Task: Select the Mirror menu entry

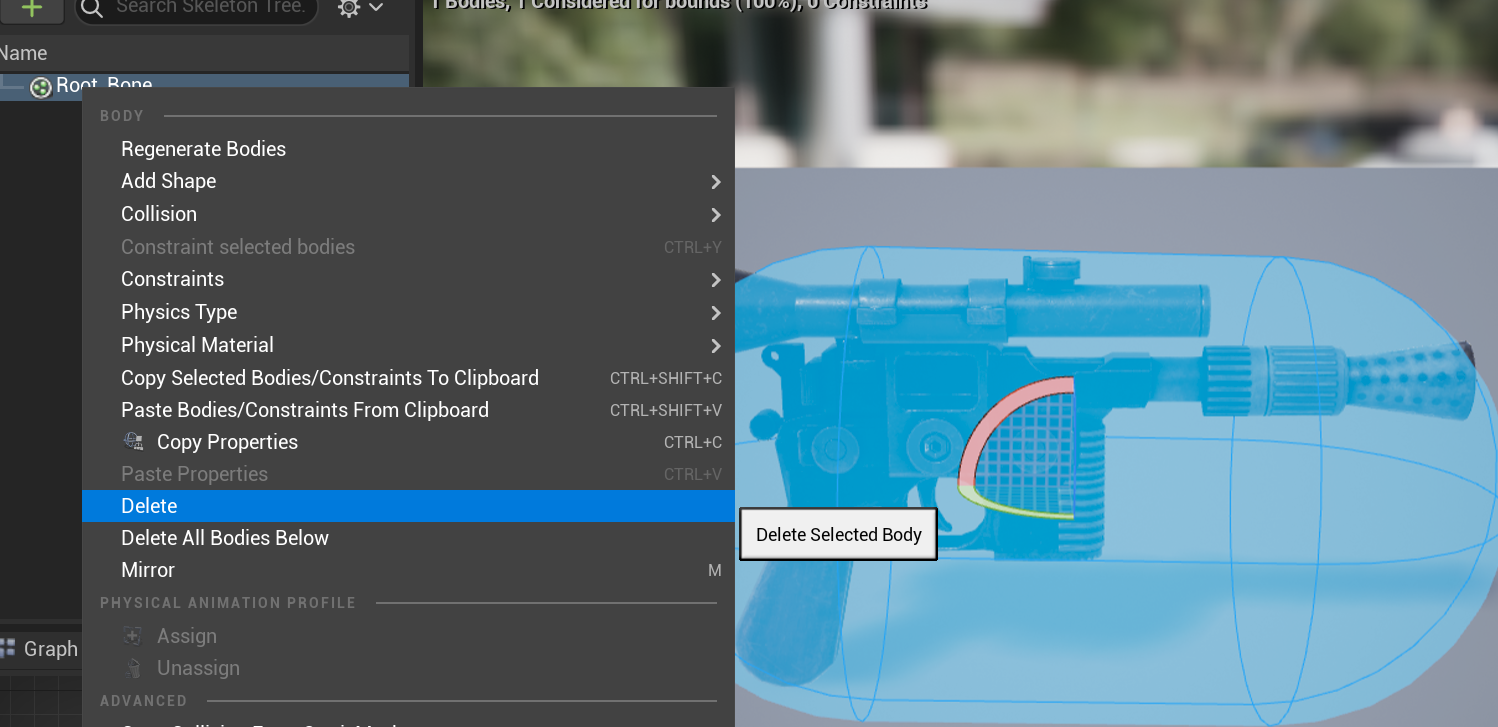Action: pyautogui.click(x=408, y=570)
